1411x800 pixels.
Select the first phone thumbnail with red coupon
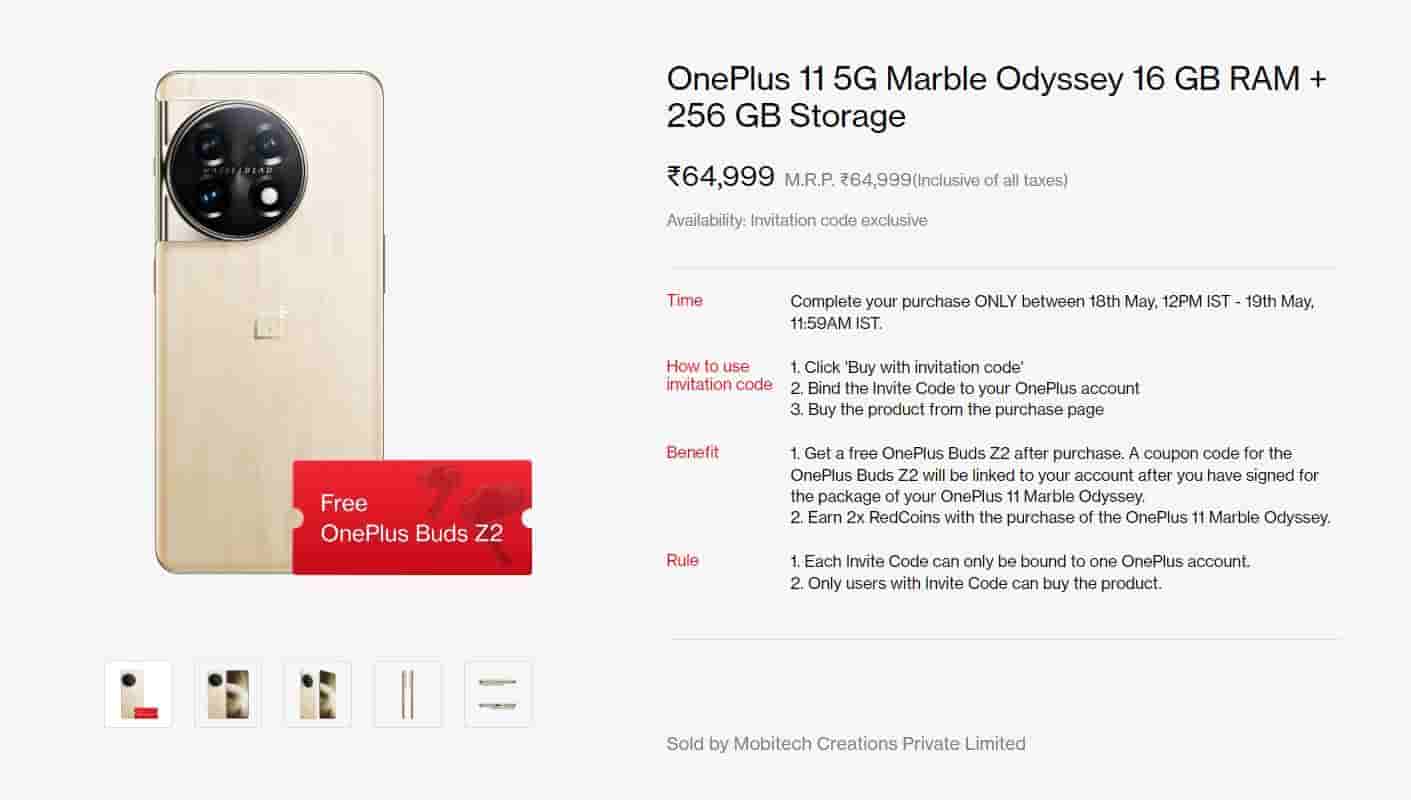[x=137, y=693]
